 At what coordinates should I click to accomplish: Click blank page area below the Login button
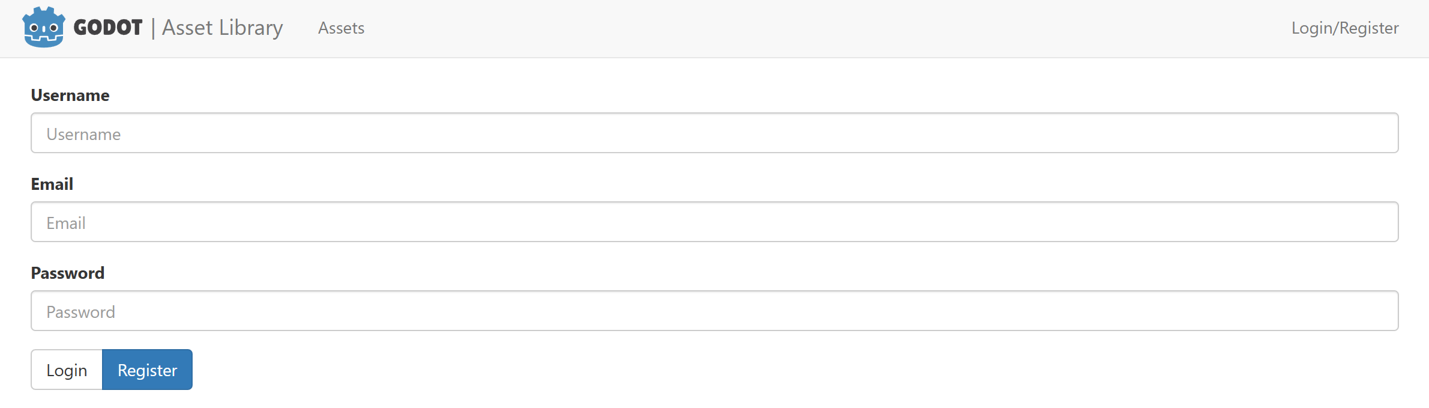[x=66, y=400]
